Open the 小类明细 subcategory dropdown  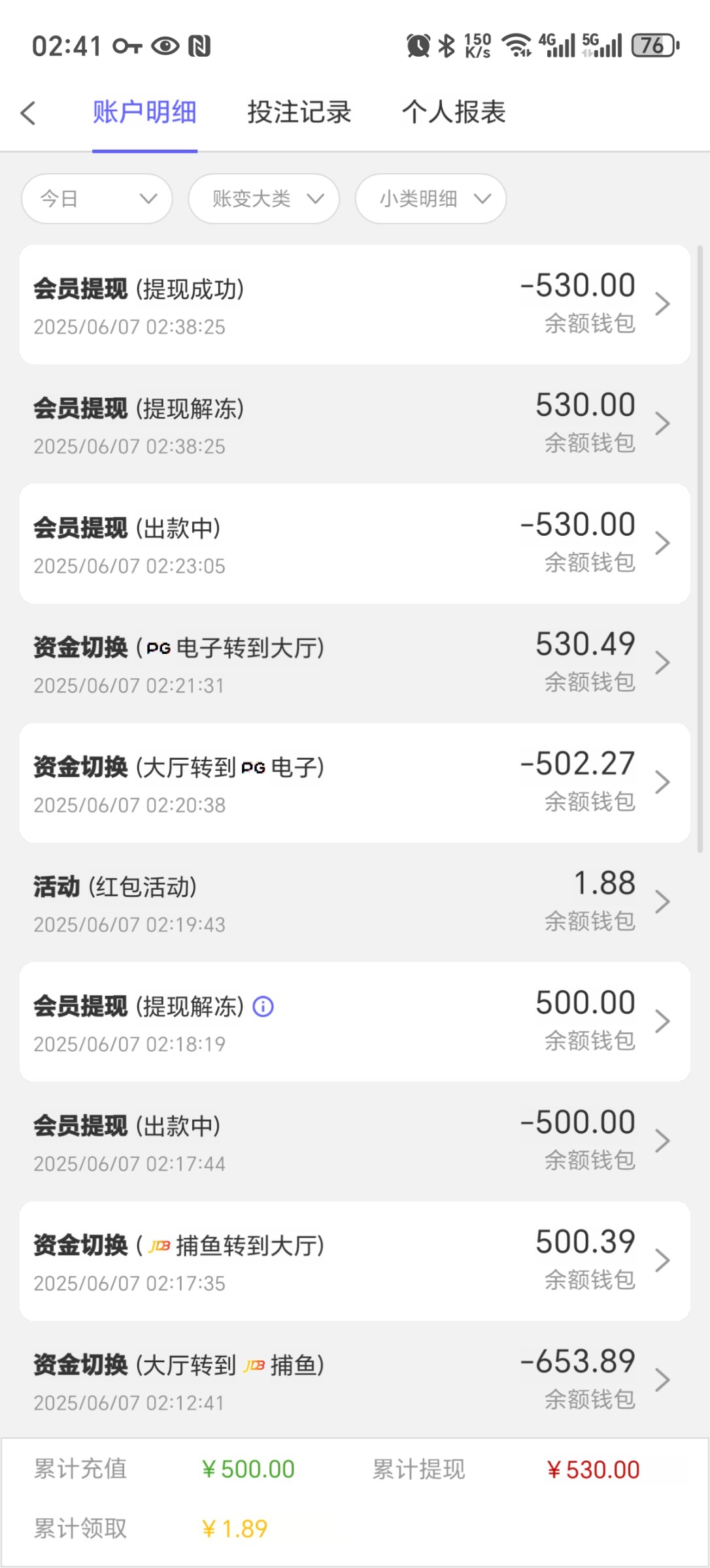431,199
